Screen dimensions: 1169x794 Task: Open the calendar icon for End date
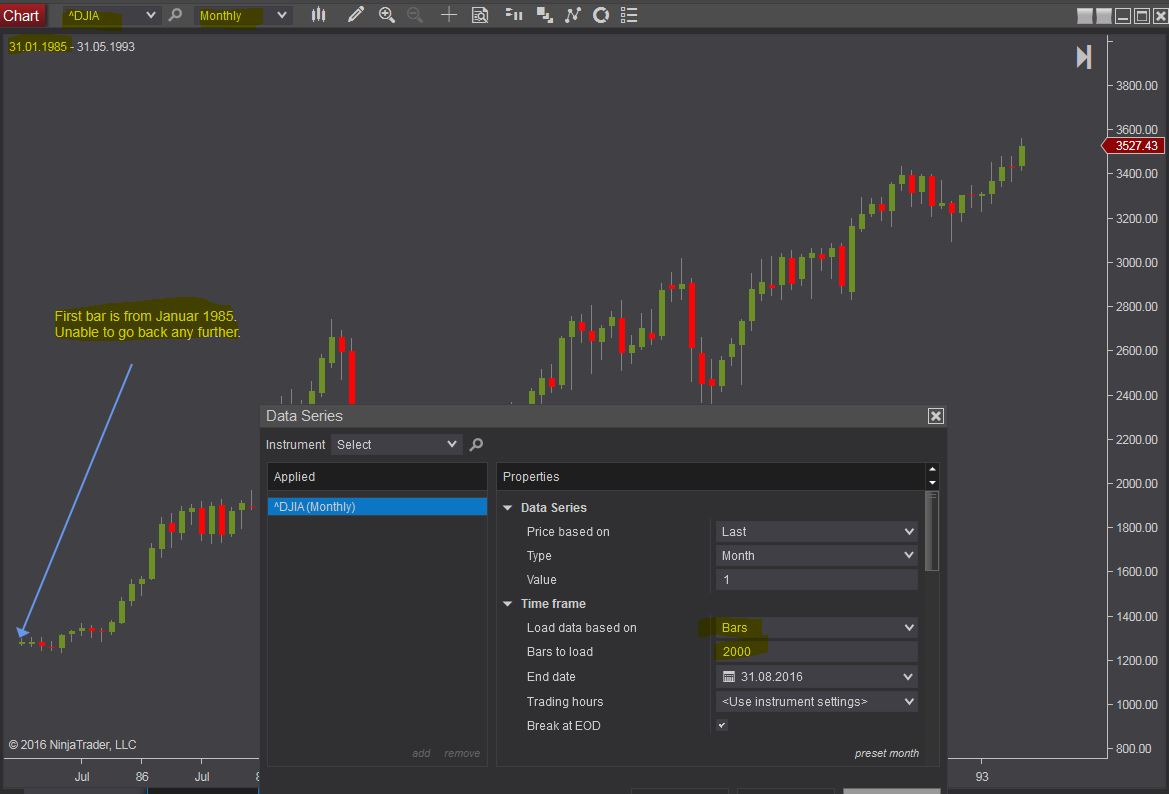click(728, 677)
